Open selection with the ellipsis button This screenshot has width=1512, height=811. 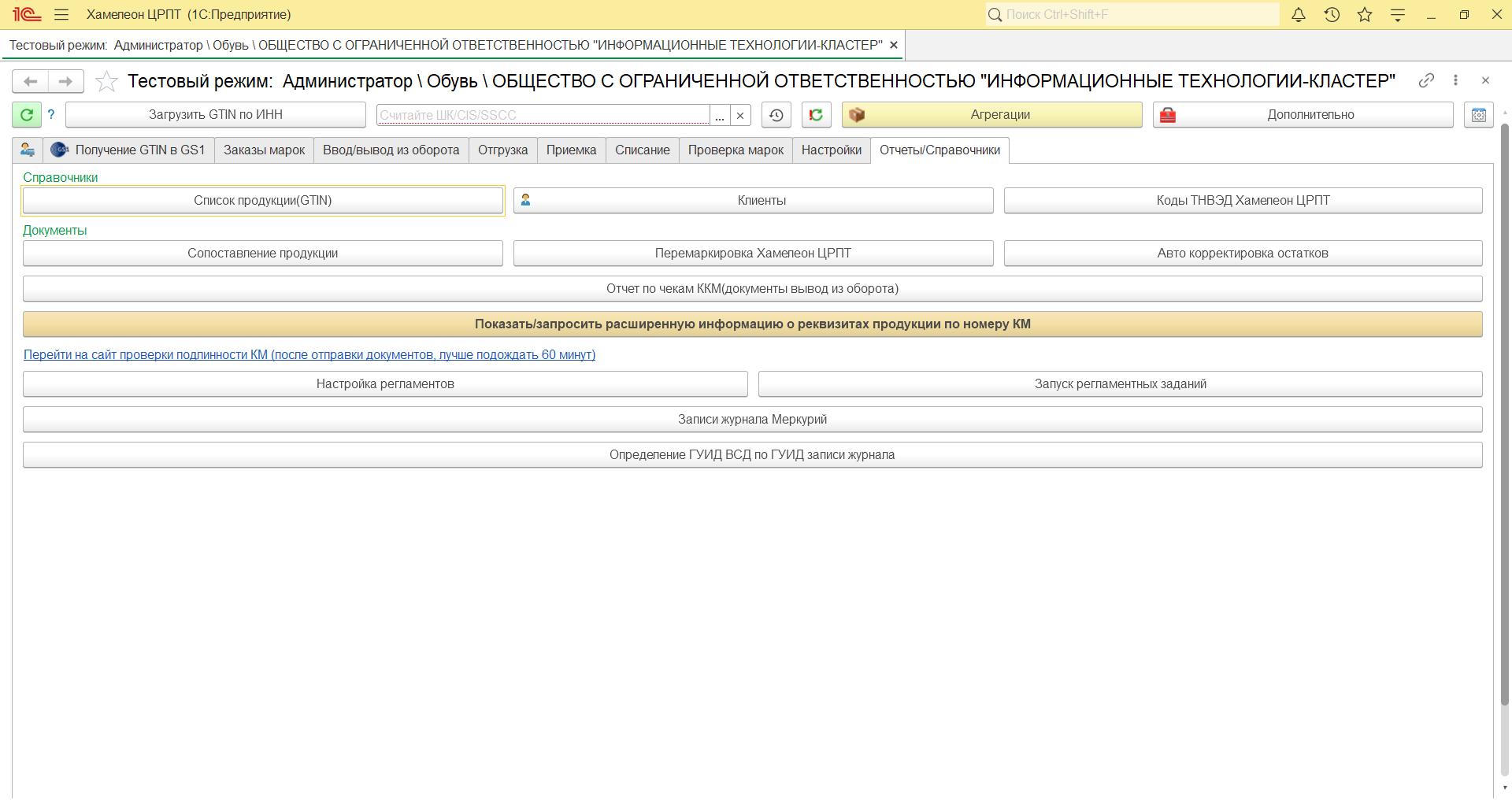720,115
